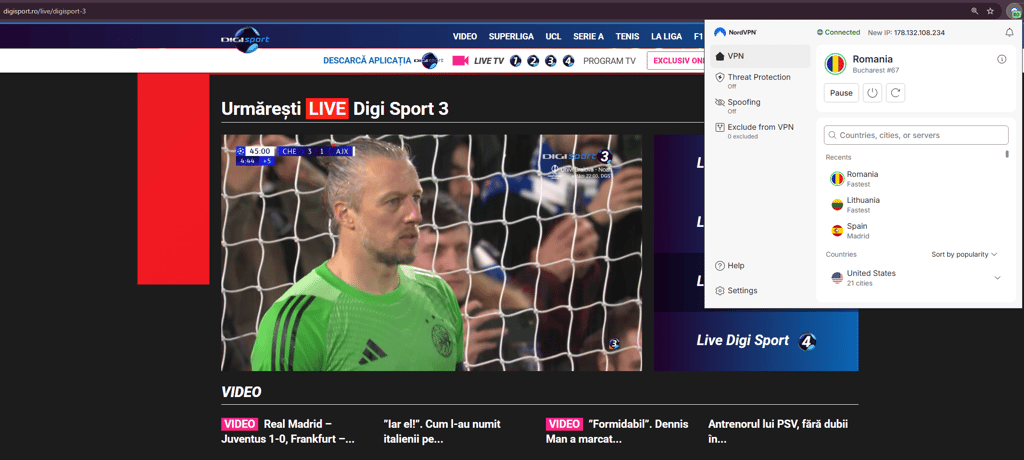Open "Formidabil" Dennis Man video article
The height and width of the screenshot is (460, 1024).
coord(617,432)
